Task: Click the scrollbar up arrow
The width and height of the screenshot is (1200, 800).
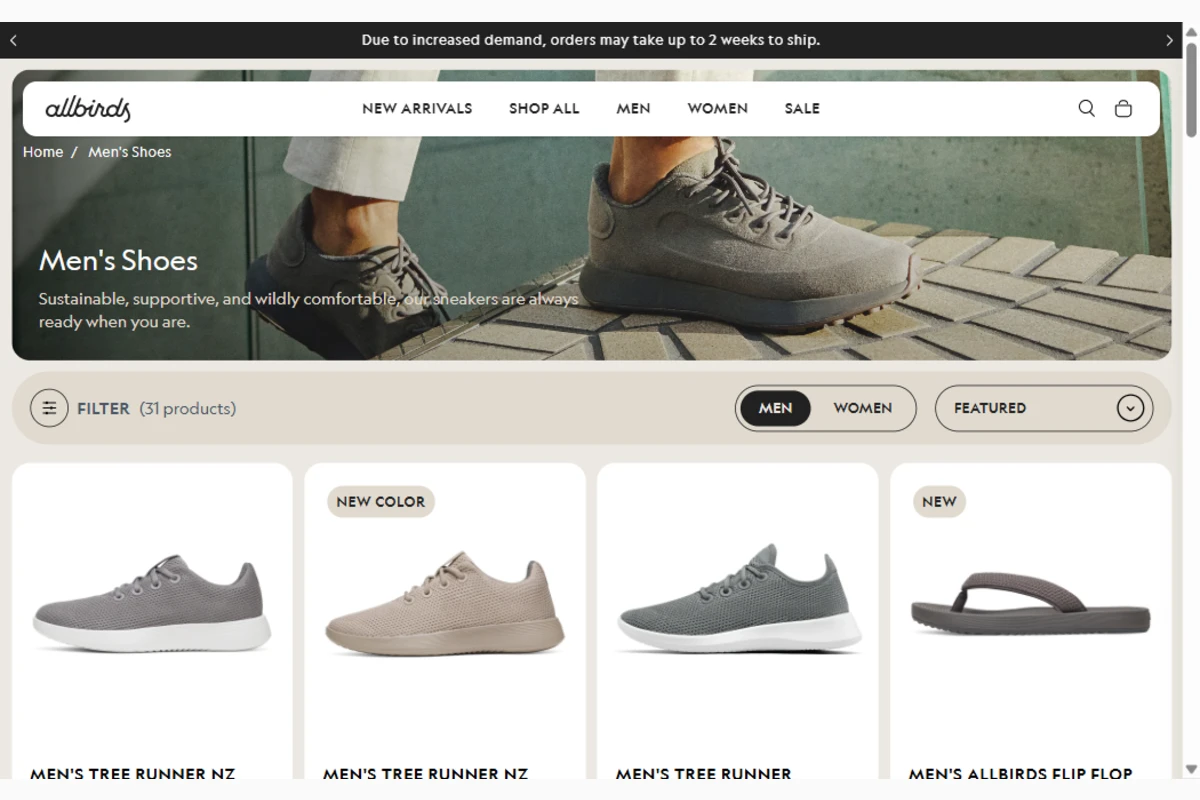Action: point(1191,30)
